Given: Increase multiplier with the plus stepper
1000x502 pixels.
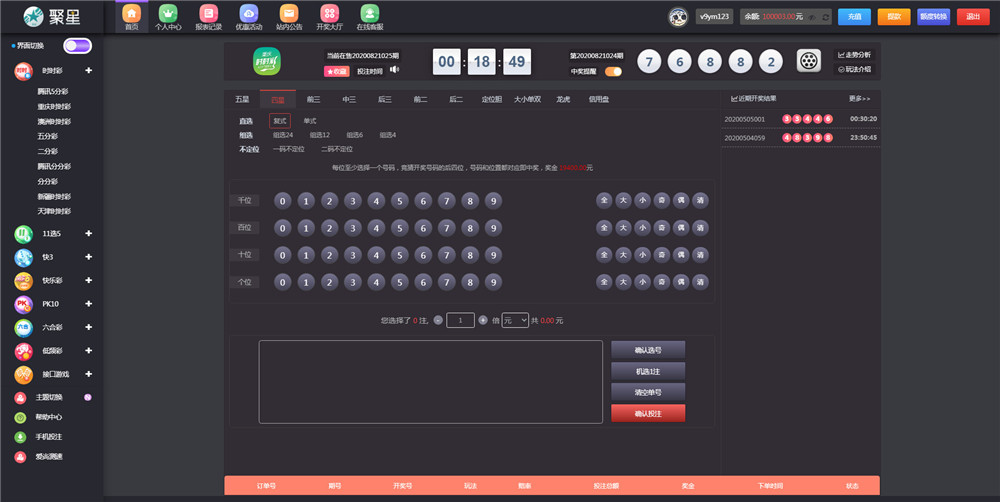Looking at the screenshot, I should (483, 320).
